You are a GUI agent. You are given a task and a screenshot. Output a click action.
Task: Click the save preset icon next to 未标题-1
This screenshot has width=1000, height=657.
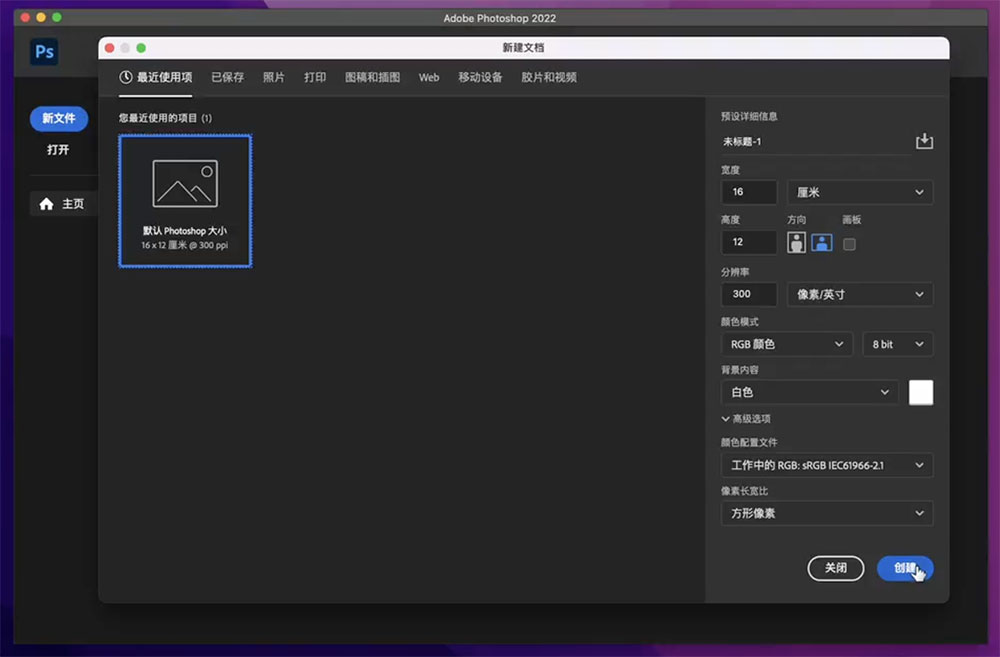tap(924, 141)
